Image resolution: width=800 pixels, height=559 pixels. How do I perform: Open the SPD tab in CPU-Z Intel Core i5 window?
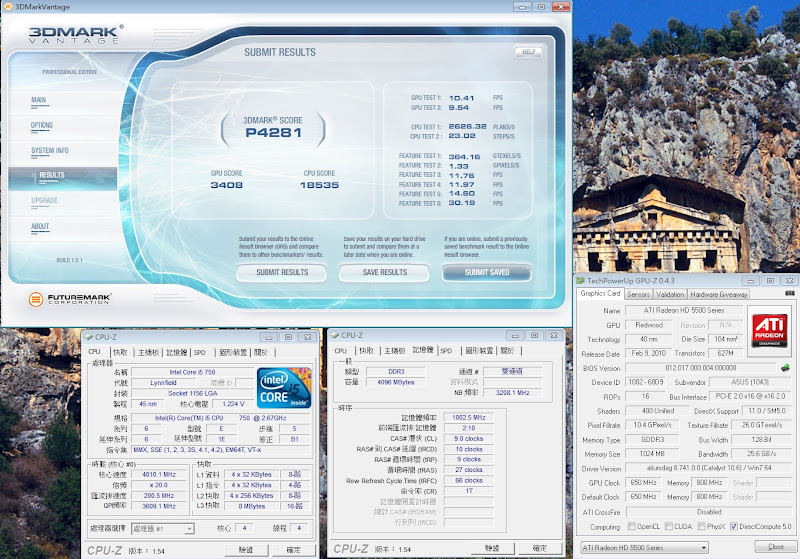tap(199, 352)
